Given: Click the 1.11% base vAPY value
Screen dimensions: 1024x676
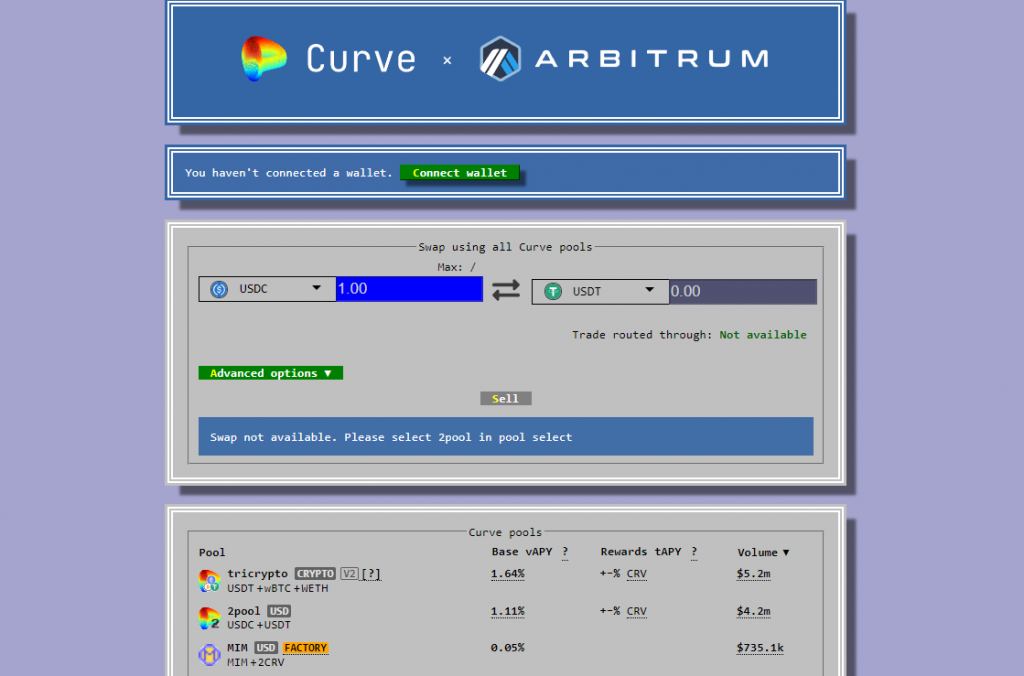Looking at the screenshot, I should pyautogui.click(x=507, y=611).
